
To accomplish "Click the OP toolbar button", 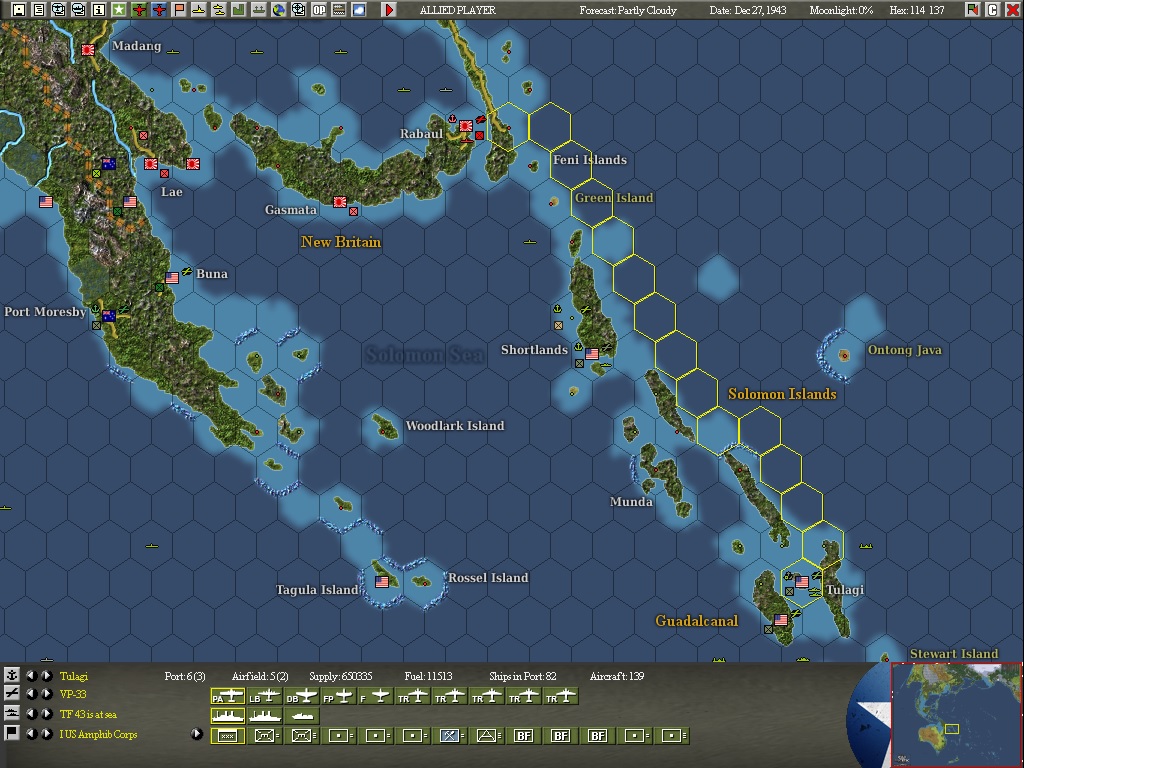I will [x=319, y=10].
